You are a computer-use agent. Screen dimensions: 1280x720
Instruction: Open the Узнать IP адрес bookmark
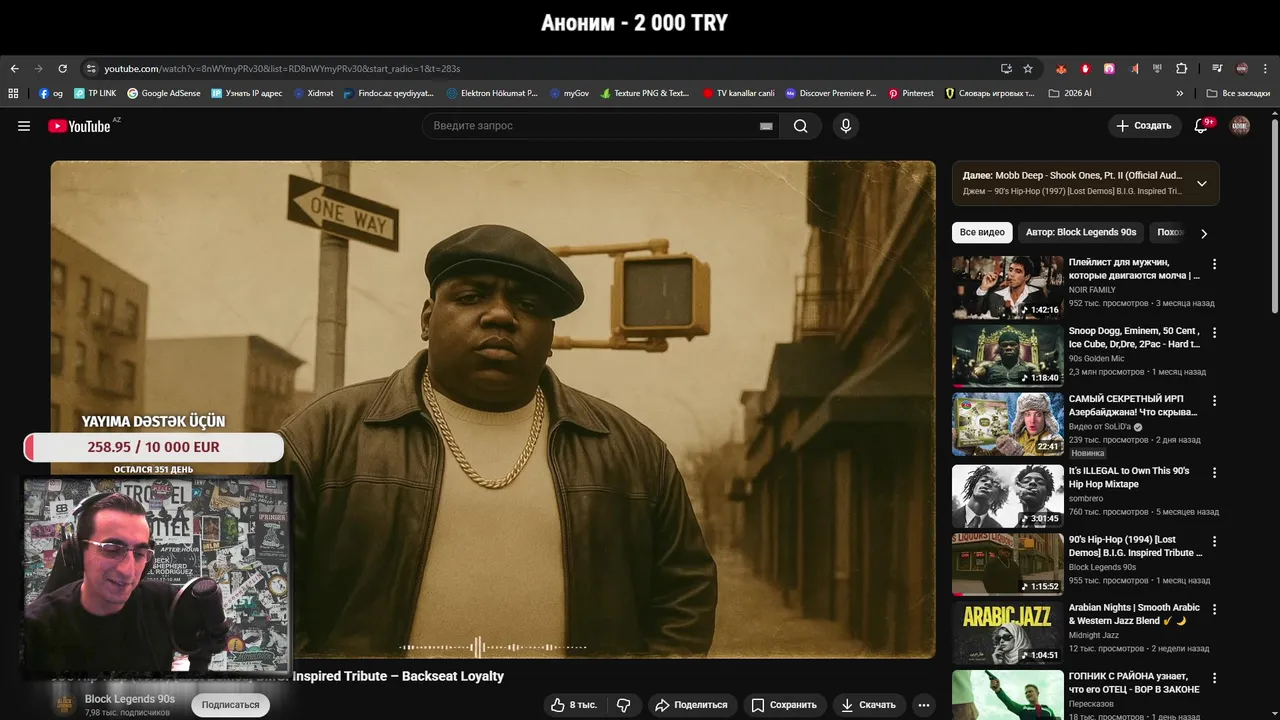pyautogui.click(x=246, y=93)
